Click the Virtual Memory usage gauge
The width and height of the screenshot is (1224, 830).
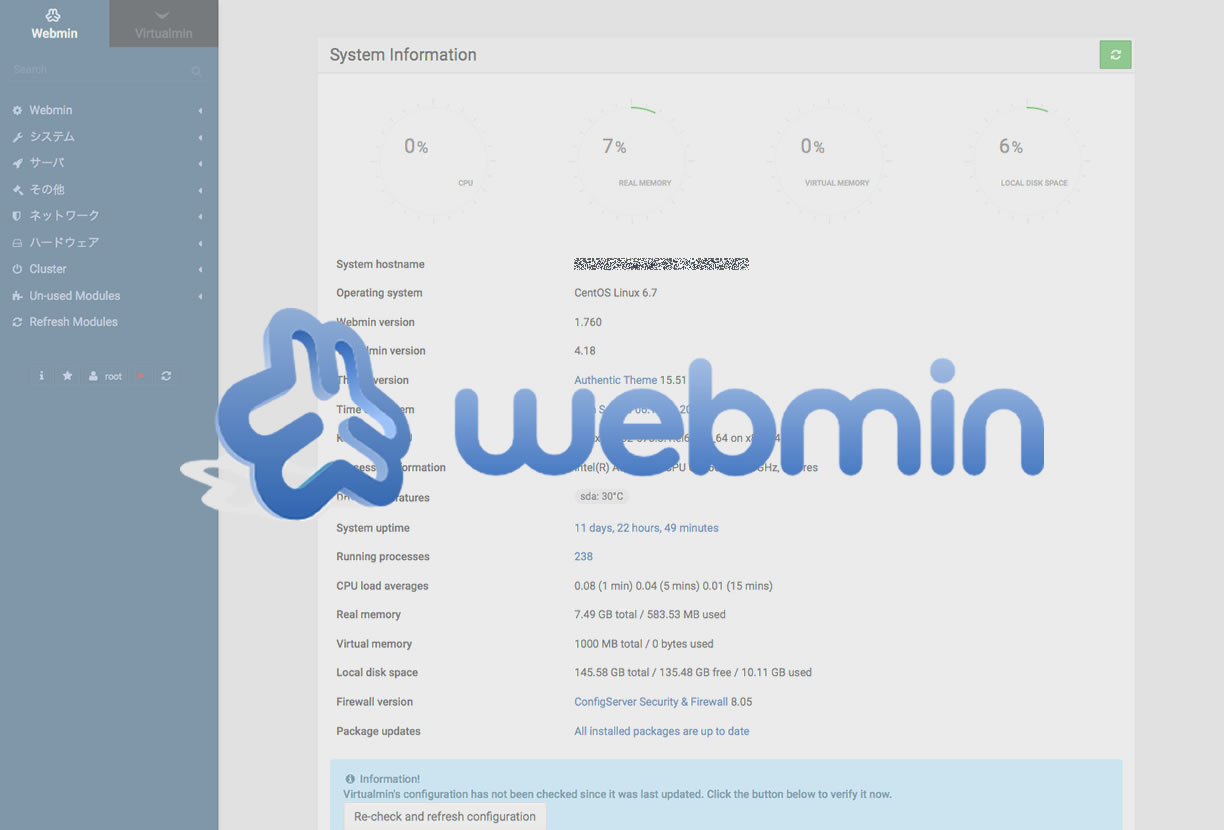tap(829, 160)
